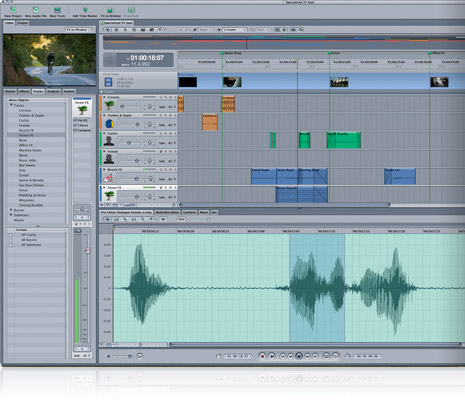The height and width of the screenshot is (410, 465).
Task: Switch to the Video tab
Action: pyautogui.click(x=9, y=23)
